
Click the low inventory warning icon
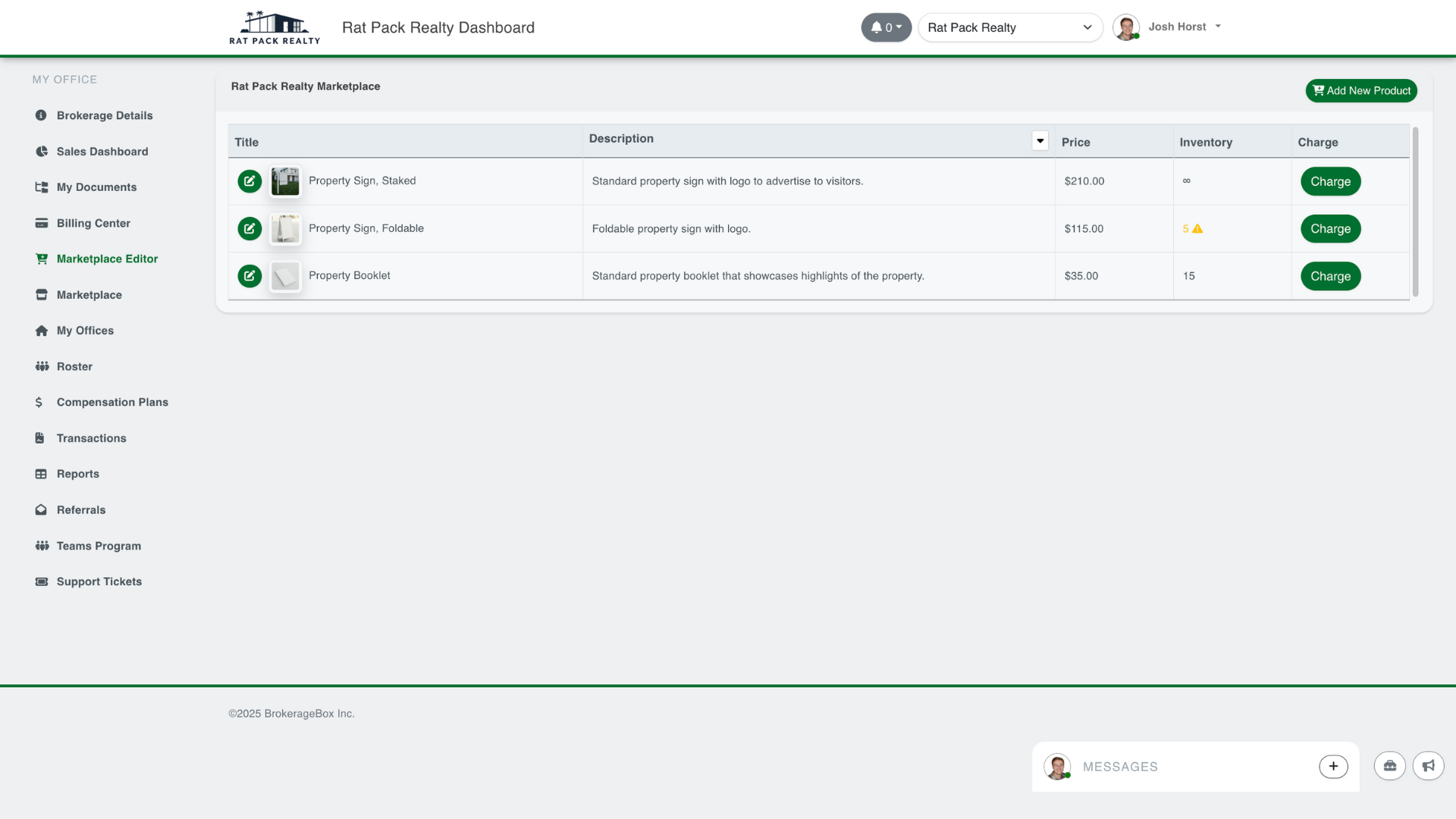[1197, 229]
